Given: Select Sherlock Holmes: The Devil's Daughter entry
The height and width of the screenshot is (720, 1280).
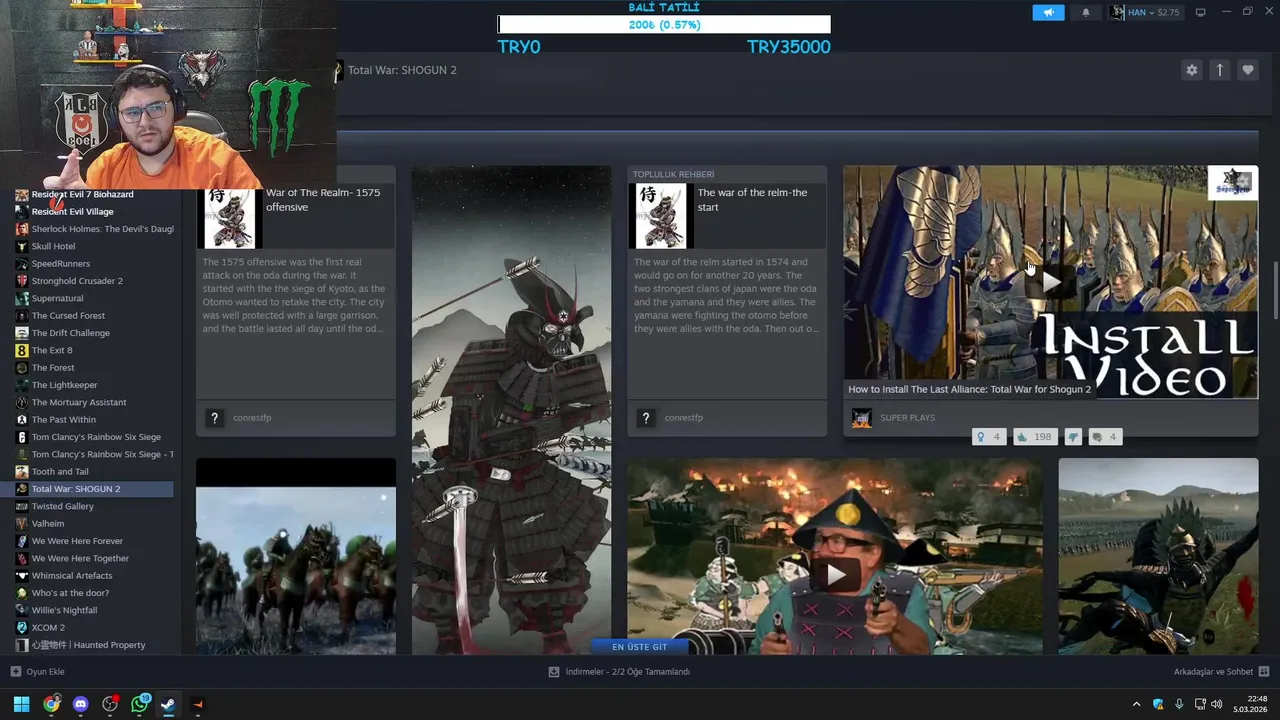Looking at the screenshot, I should pos(92,229).
